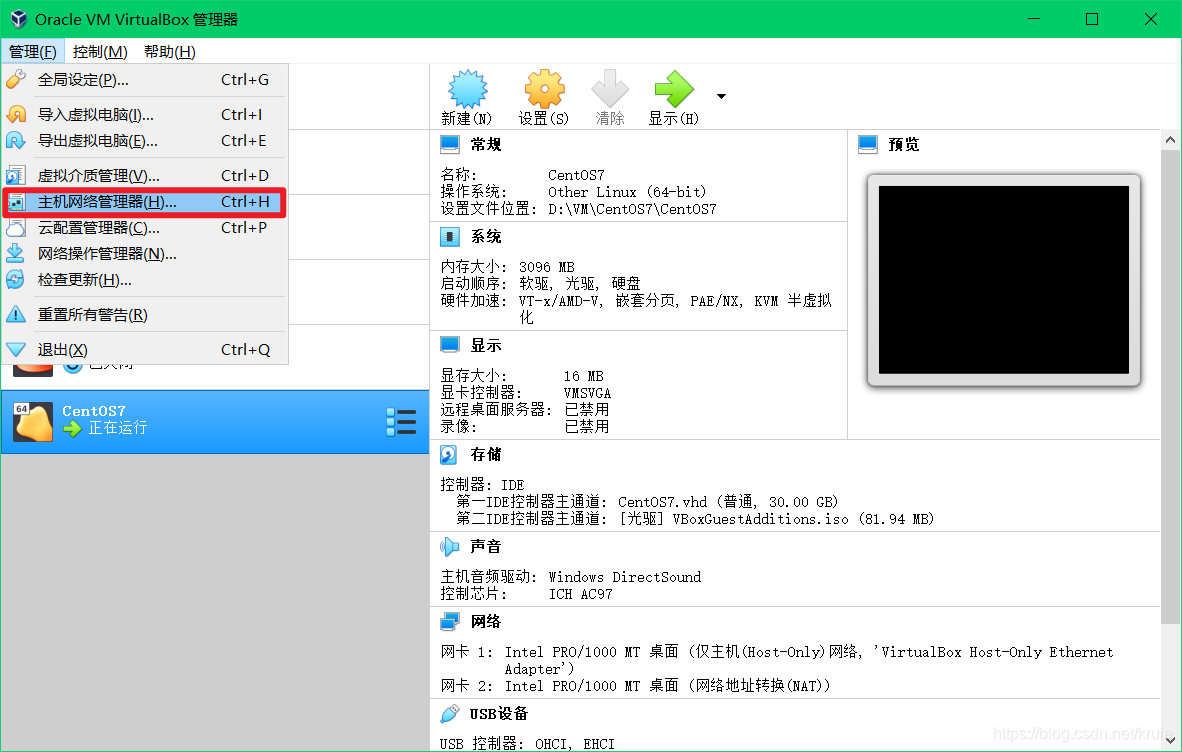Click the virtual media manager icon
1182x752 pixels.
[x=16, y=176]
